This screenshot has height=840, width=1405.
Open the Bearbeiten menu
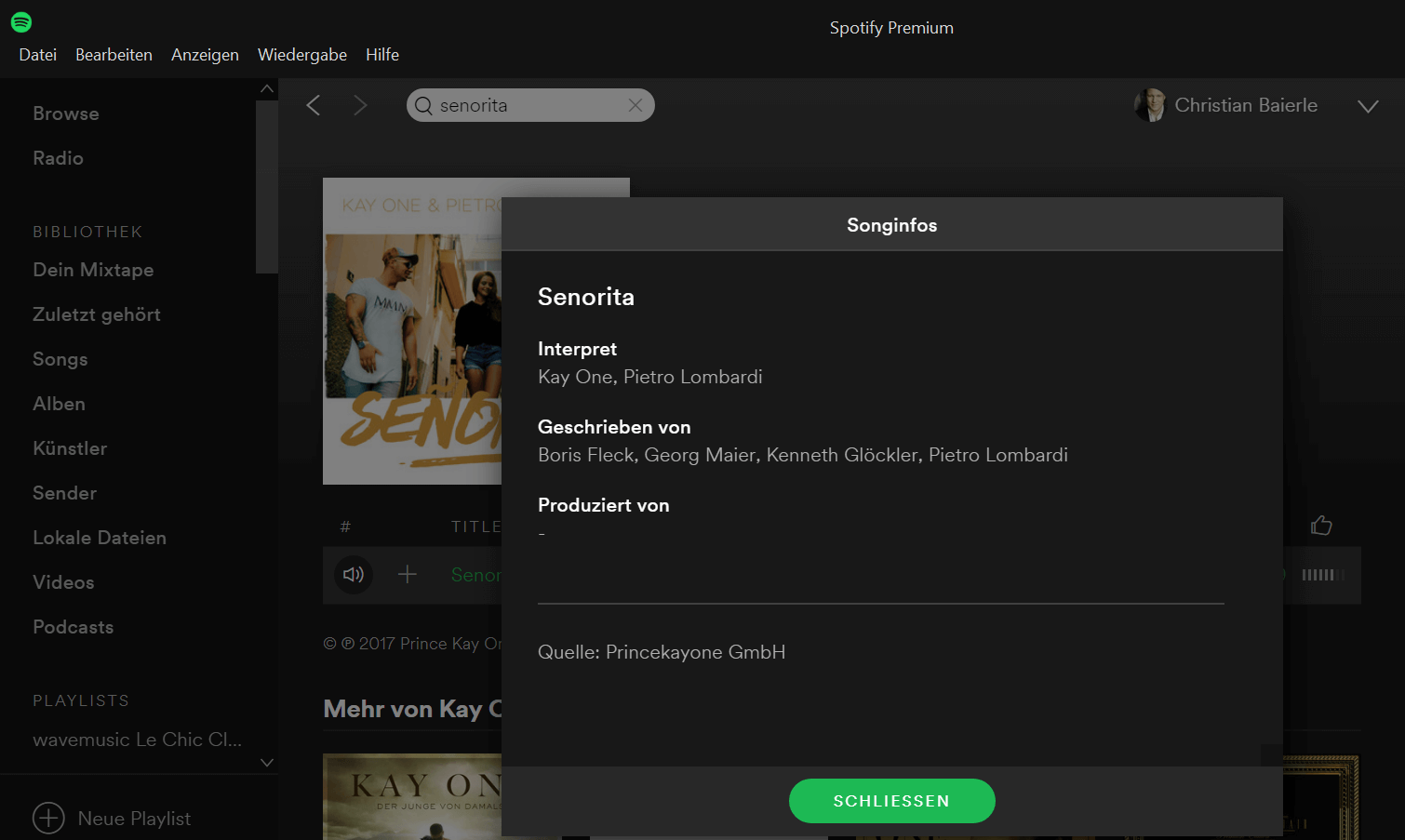pos(114,55)
